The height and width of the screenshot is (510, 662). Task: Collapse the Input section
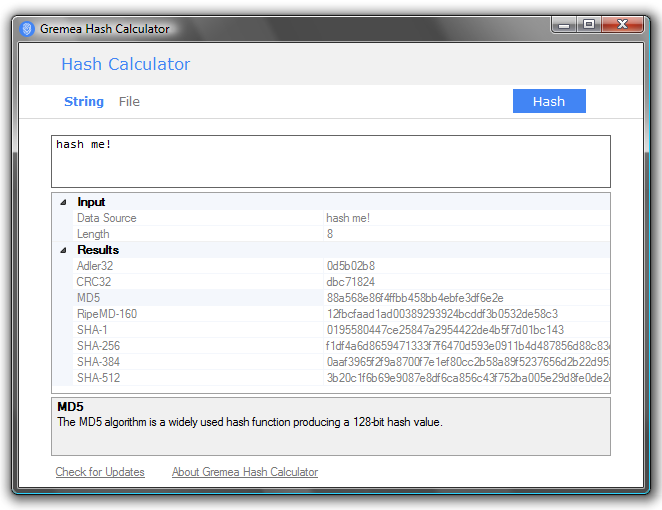click(63, 202)
